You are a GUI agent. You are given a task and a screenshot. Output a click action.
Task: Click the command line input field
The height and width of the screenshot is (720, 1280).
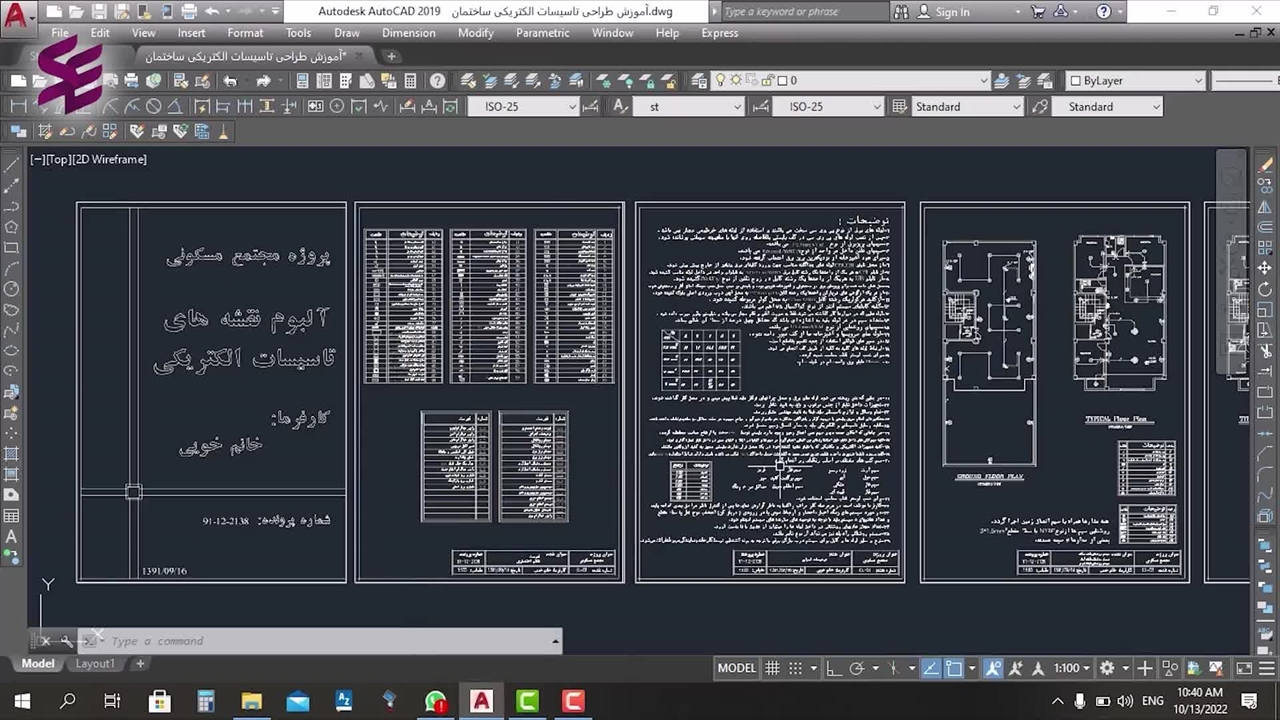click(320, 641)
